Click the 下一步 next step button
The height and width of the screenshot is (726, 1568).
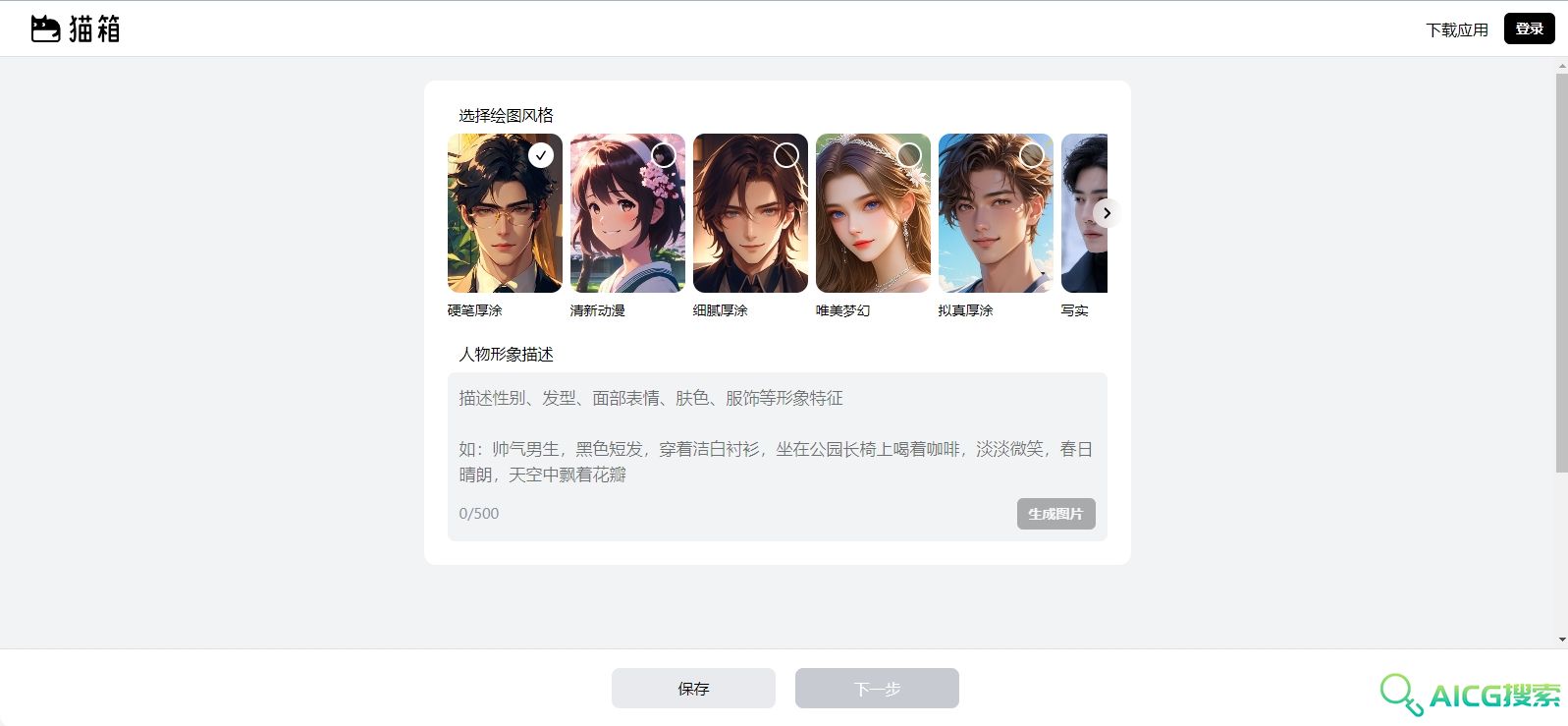pyautogui.click(x=877, y=689)
